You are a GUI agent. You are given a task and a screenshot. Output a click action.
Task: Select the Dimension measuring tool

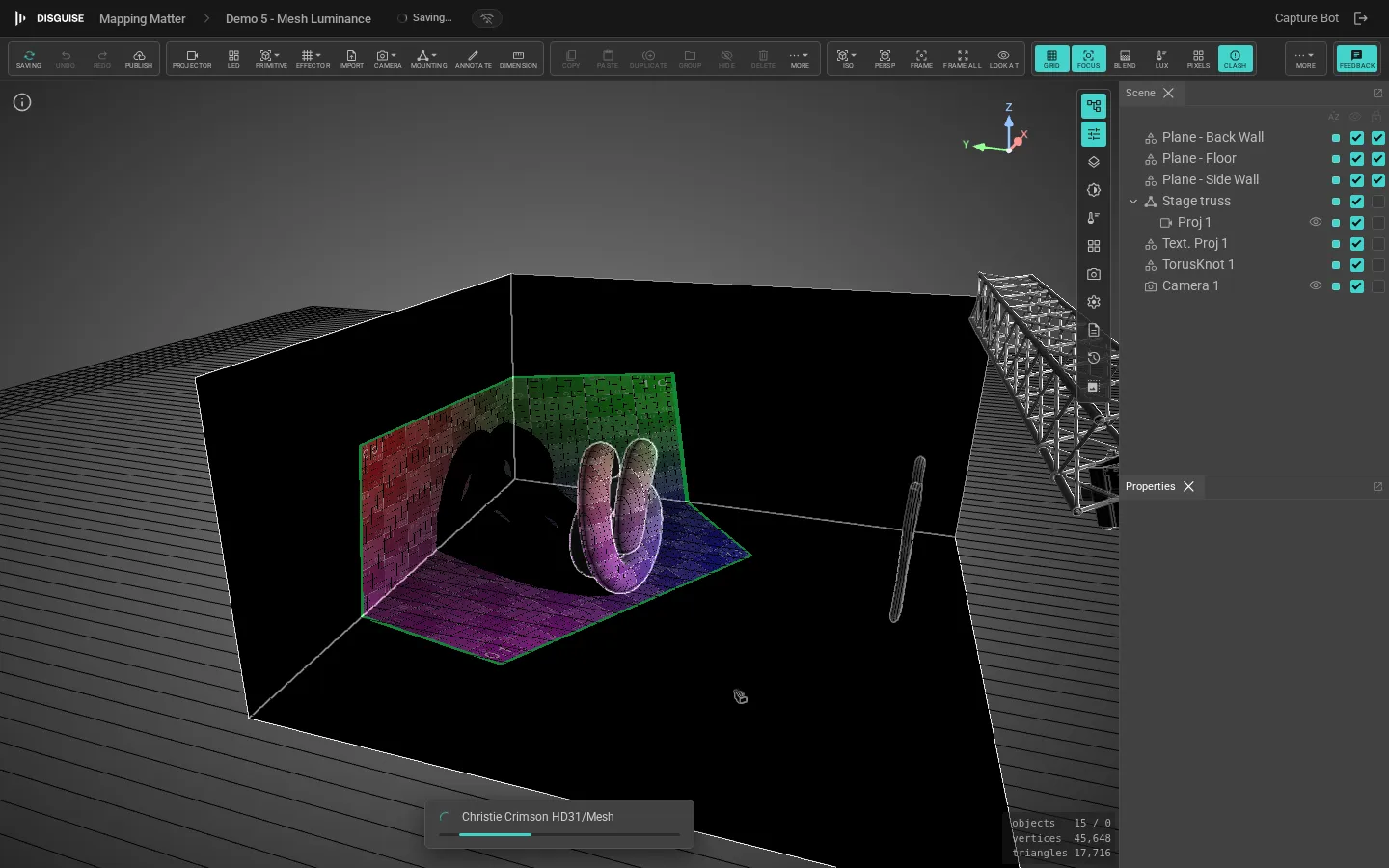pos(518,59)
